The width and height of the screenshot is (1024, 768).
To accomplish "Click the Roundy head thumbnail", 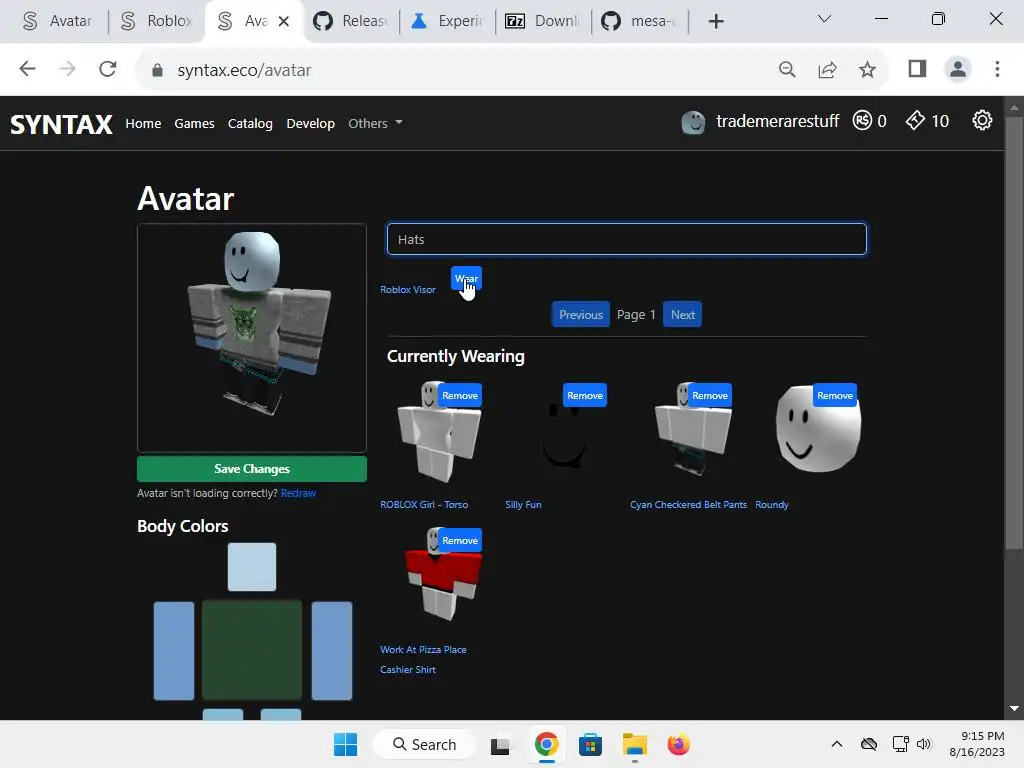I will [x=818, y=430].
